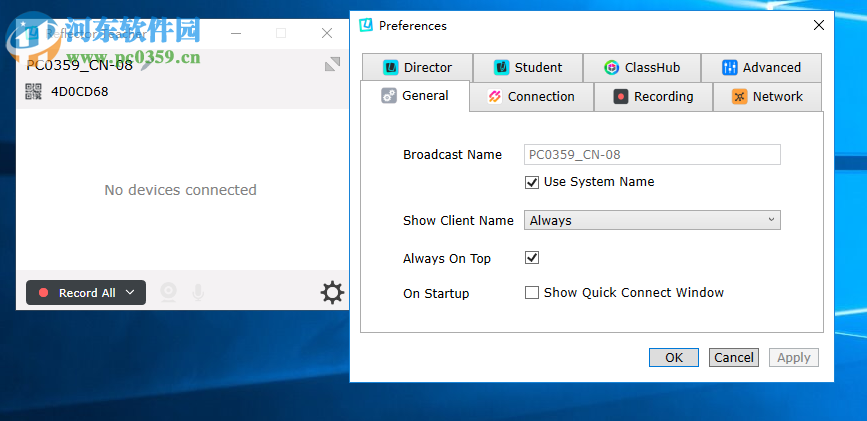Close the Reflector Teacher window
The height and width of the screenshot is (421, 867).
pos(327,33)
